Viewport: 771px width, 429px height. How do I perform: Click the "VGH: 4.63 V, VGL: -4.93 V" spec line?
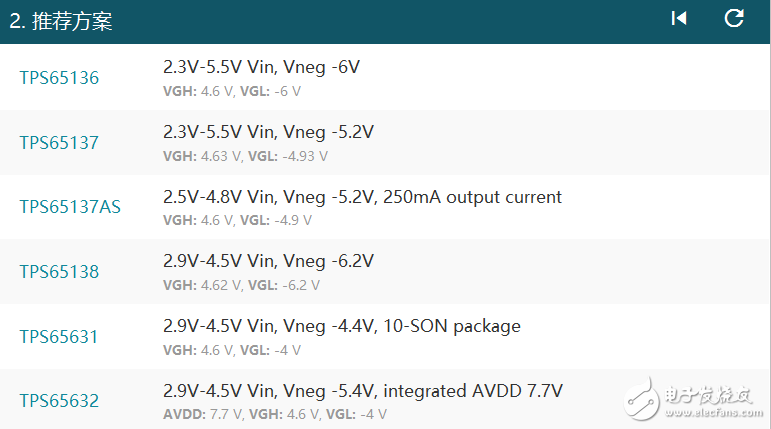(x=245, y=156)
